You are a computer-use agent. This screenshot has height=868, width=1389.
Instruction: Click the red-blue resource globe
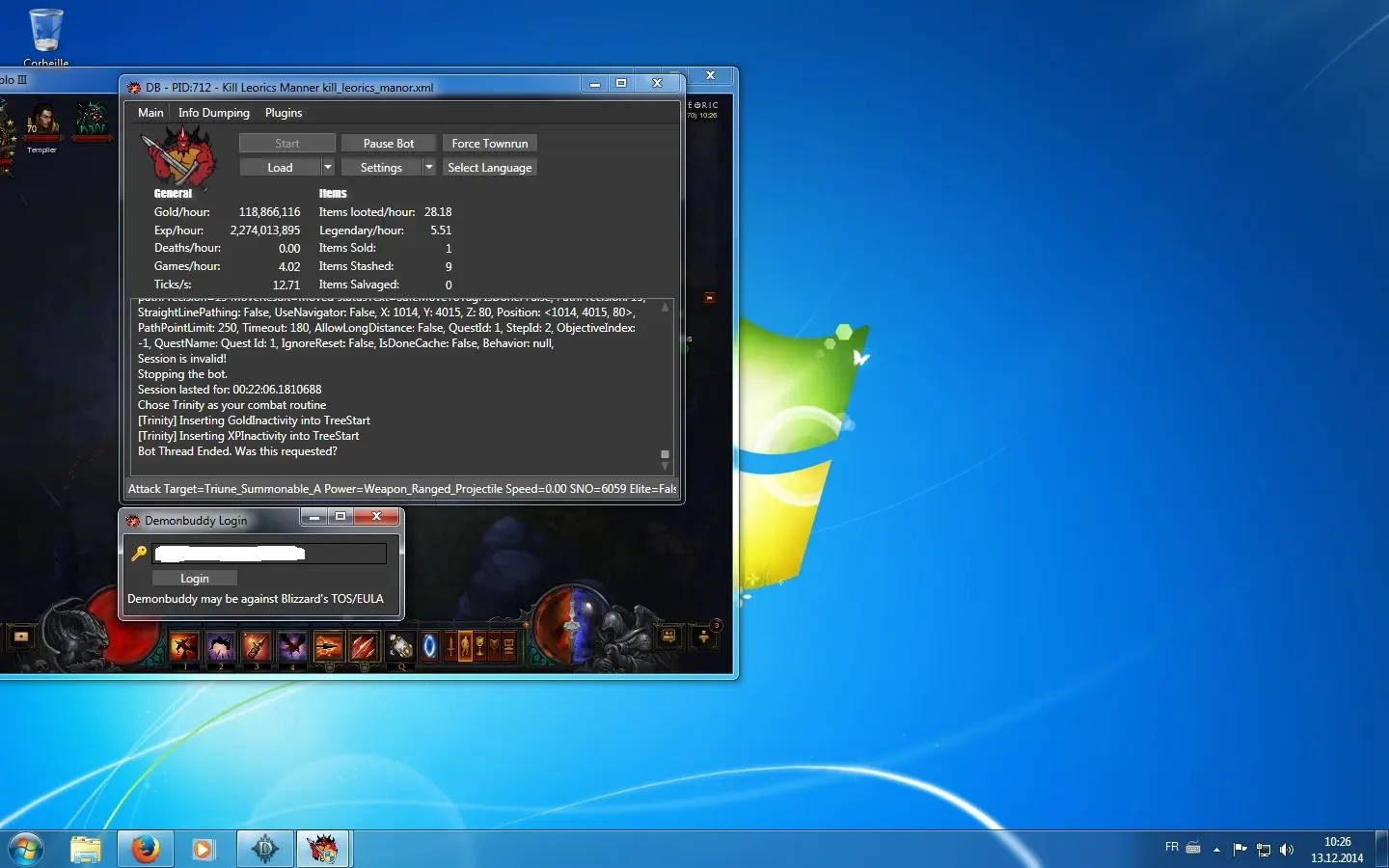tap(574, 625)
